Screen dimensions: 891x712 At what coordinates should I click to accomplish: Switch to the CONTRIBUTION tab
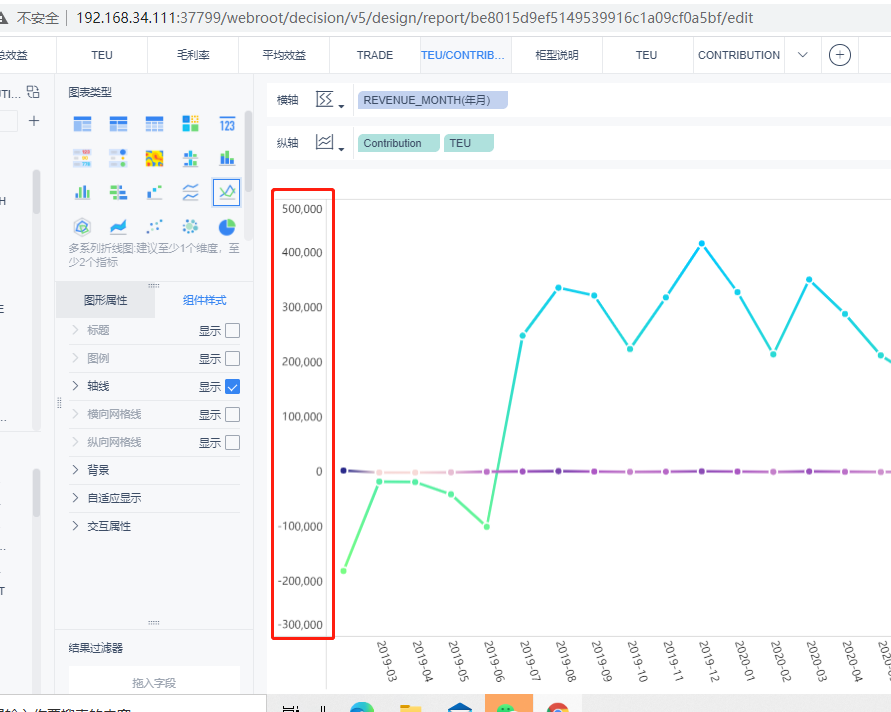(x=739, y=55)
